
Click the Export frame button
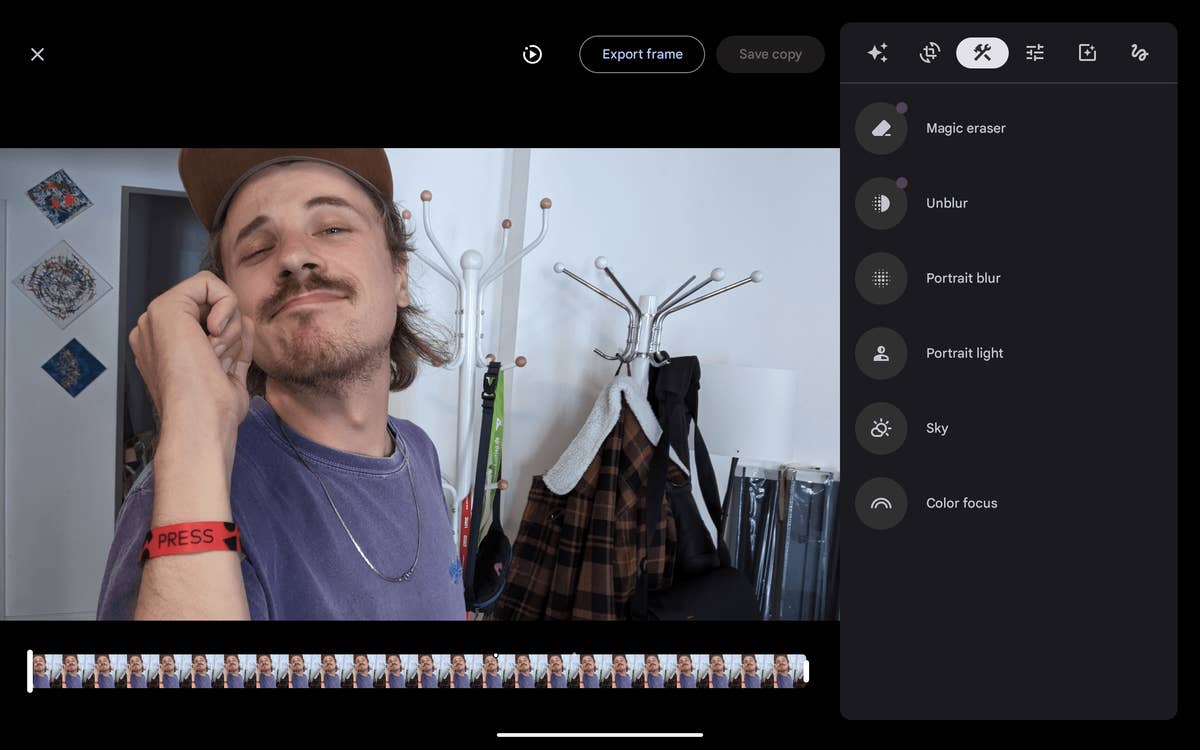tap(642, 54)
